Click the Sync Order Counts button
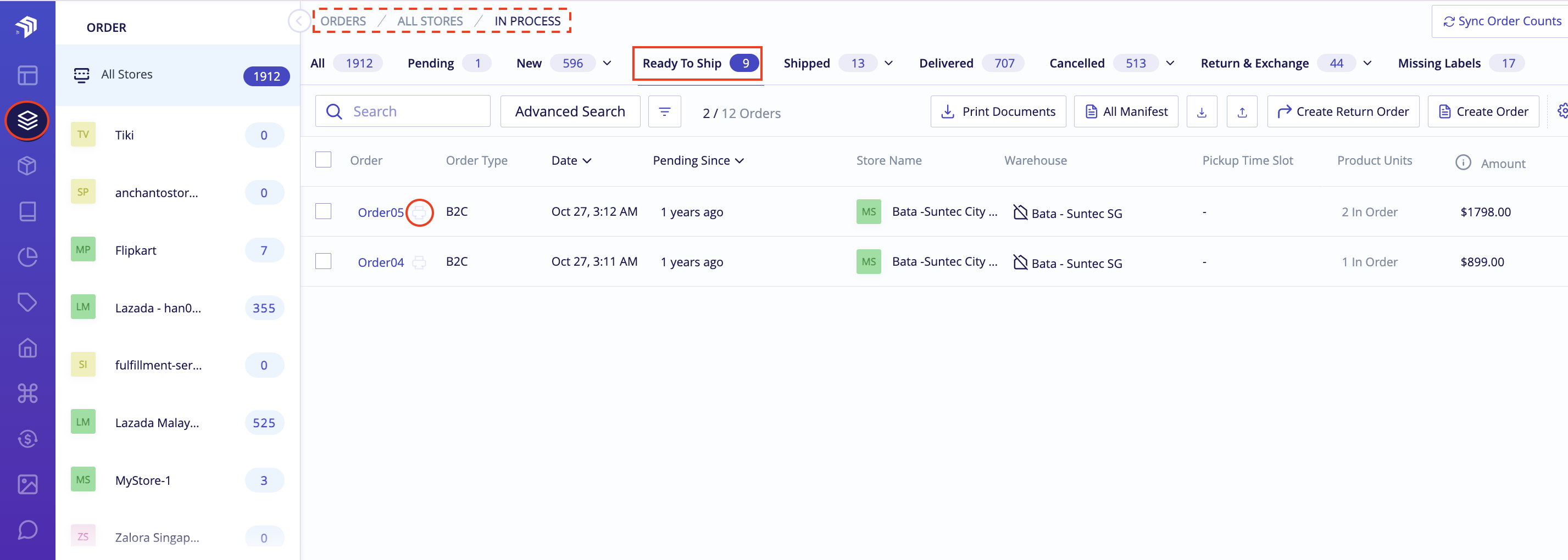 [x=1501, y=21]
